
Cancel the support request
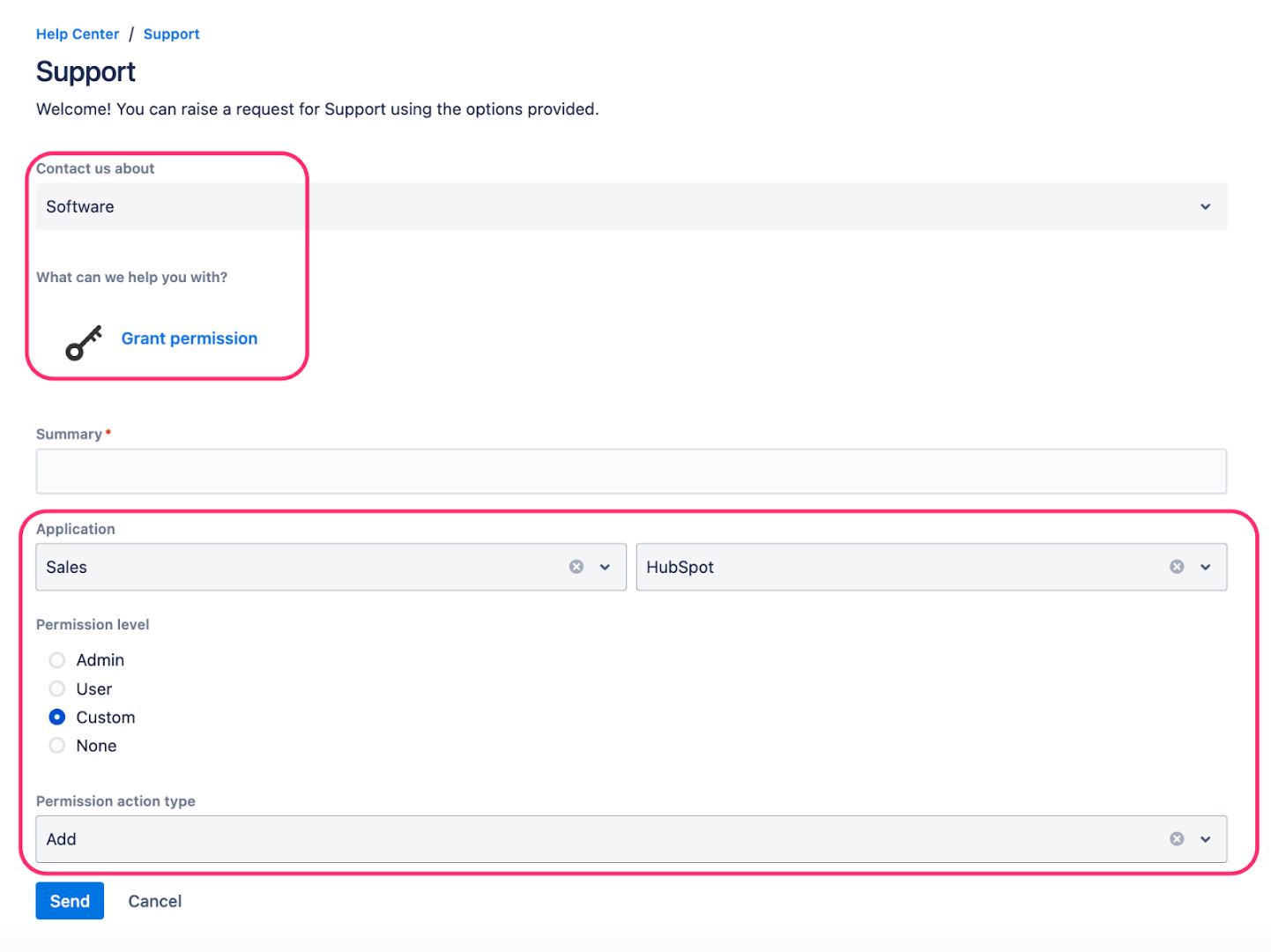click(x=154, y=900)
